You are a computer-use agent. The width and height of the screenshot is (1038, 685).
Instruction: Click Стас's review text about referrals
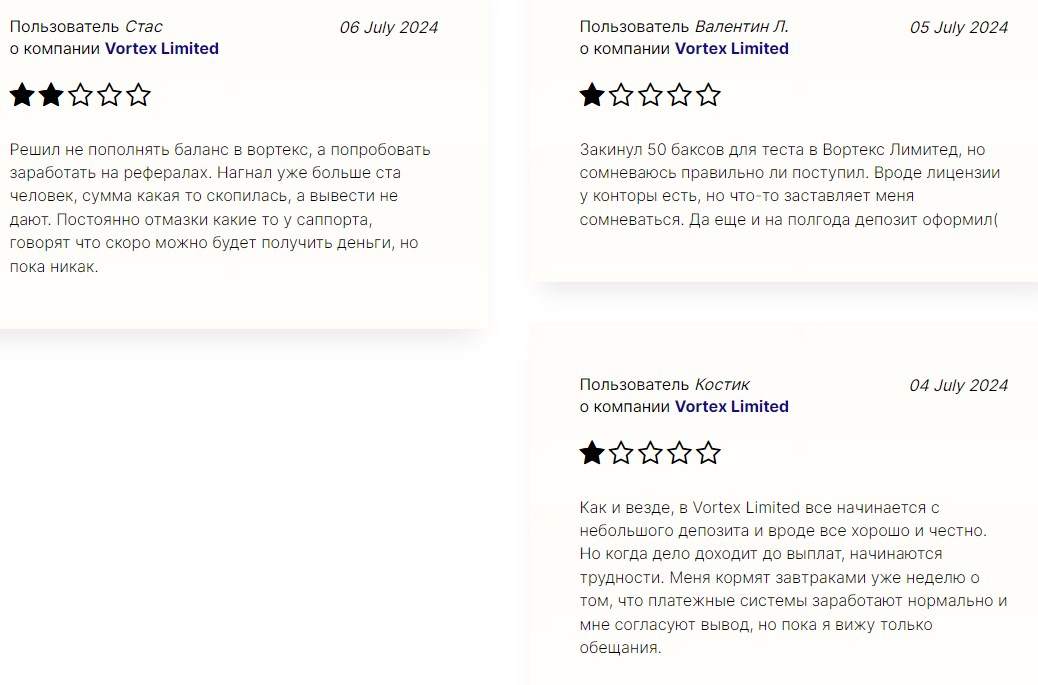pos(220,208)
